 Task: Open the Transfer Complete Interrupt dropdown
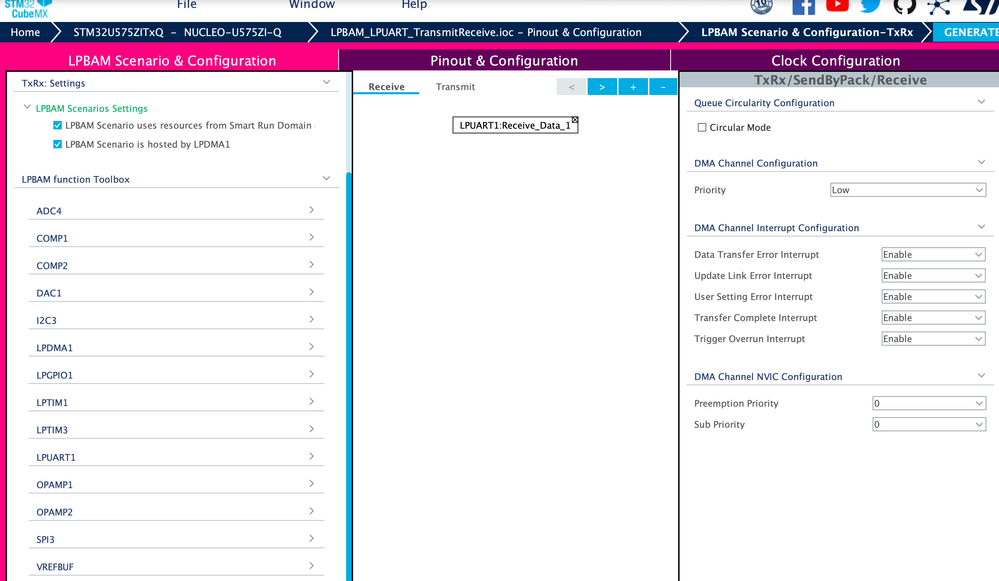pos(933,317)
